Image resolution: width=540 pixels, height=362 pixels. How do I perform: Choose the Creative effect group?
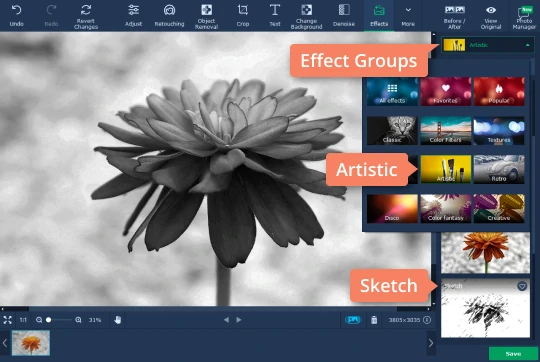(499, 208)
